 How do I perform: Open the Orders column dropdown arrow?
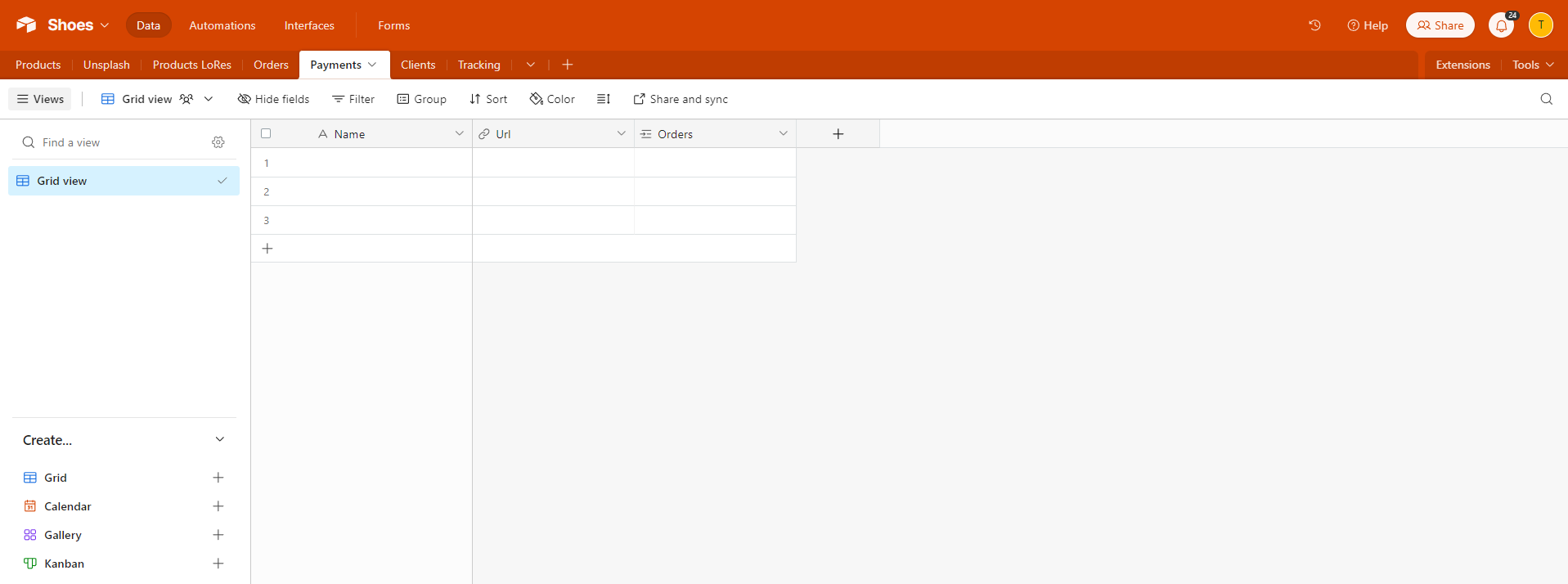click(783, 133)
